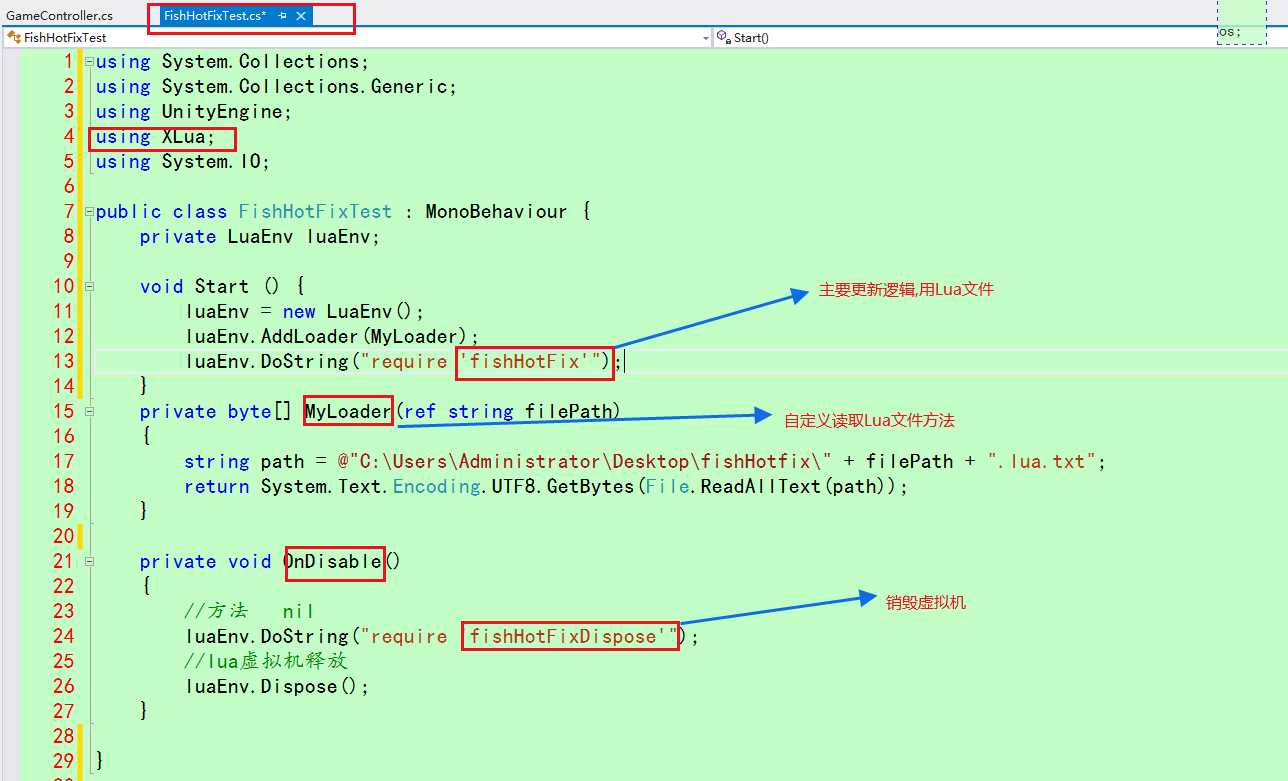Click the method icon beside Start() in navigation bar
The image size is (1288, 781).
click(723, 37)
